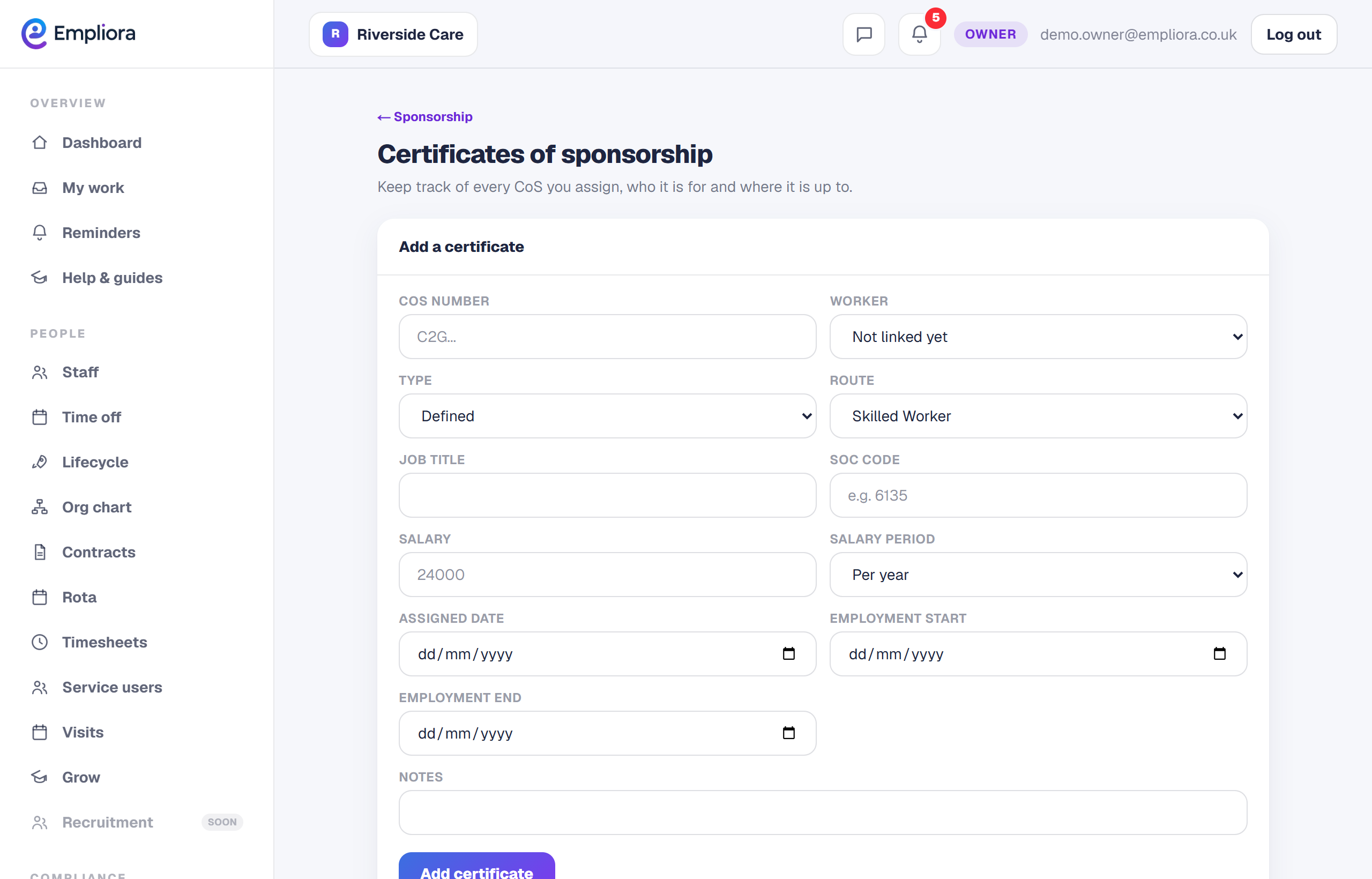Open calendar picker for Assigned Date
The image size is (1372, 879).
pos(789,653)
